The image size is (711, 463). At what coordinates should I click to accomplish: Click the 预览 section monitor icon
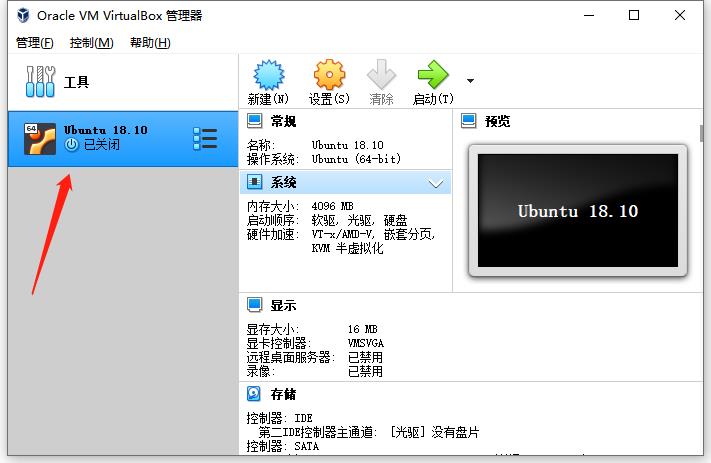tap(468, 121)
